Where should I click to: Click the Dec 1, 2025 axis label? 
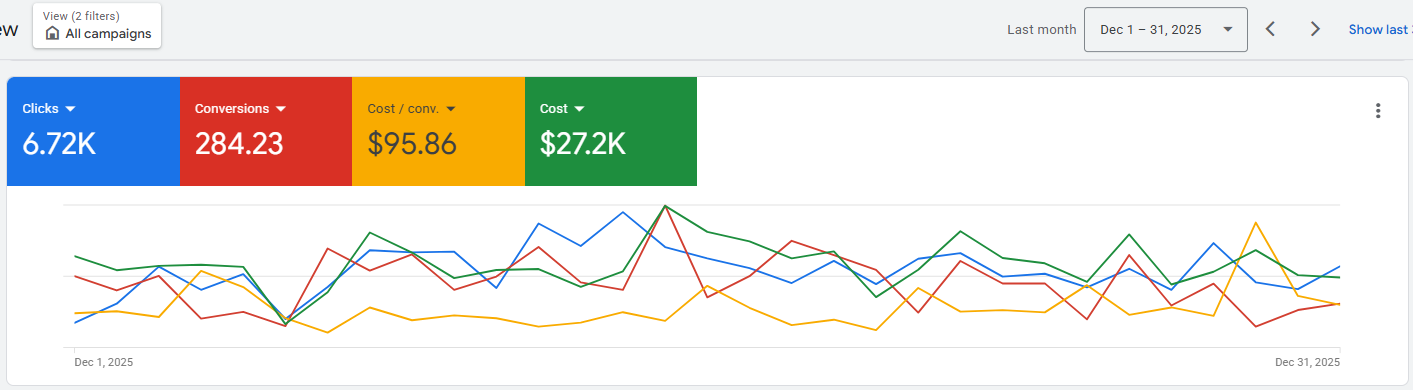pyautogui.click(x=104, y=362)
